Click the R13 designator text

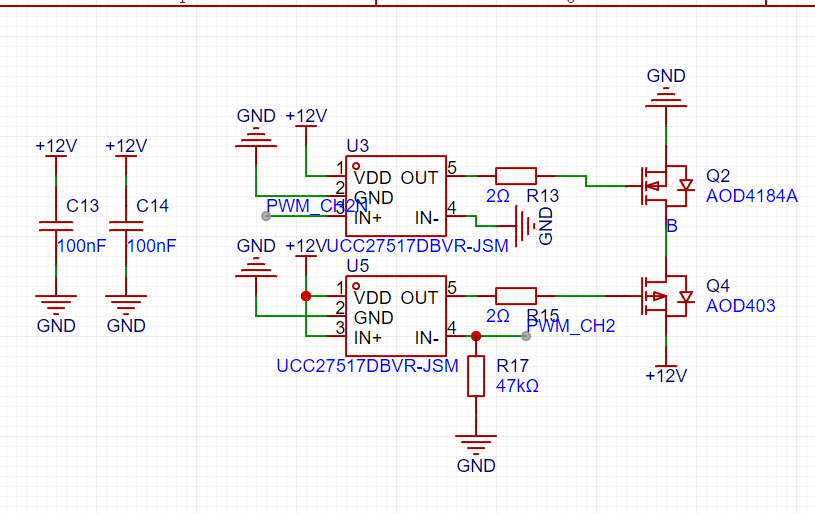click(543, 196)
